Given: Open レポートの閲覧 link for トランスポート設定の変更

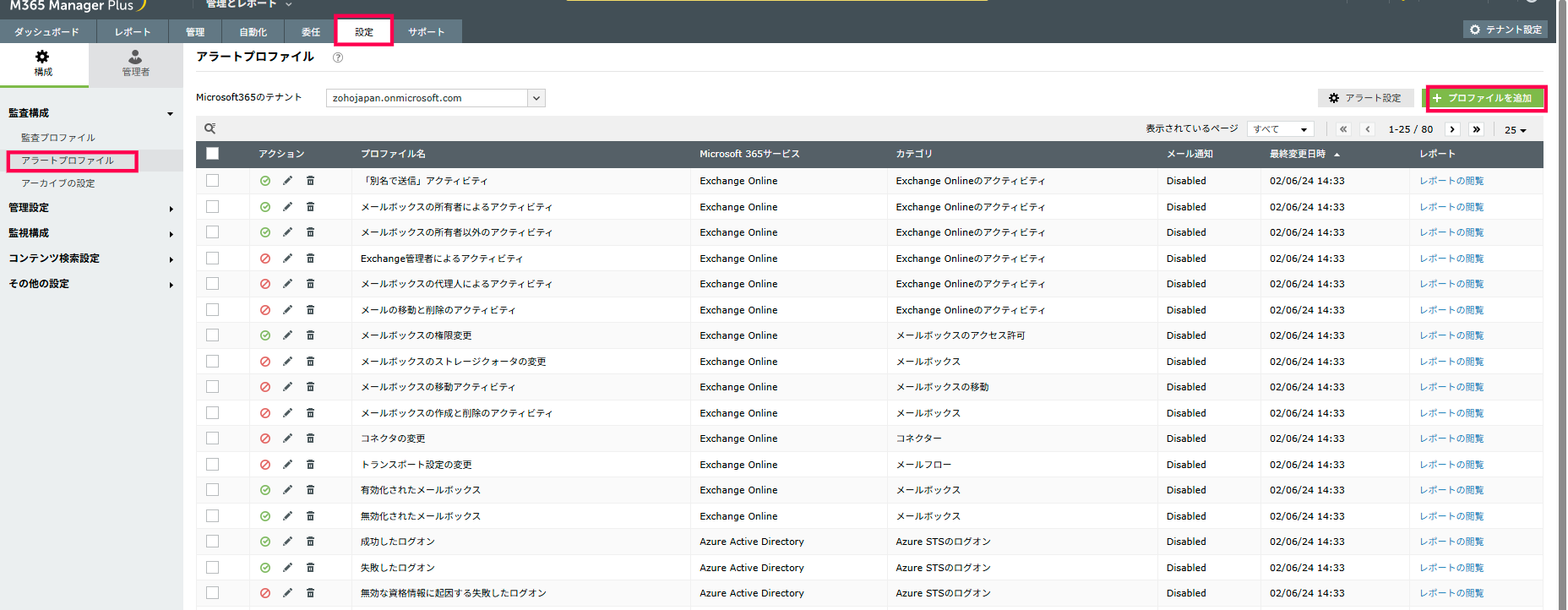Looking at the screenshot, I should [x=1451, y=465].
